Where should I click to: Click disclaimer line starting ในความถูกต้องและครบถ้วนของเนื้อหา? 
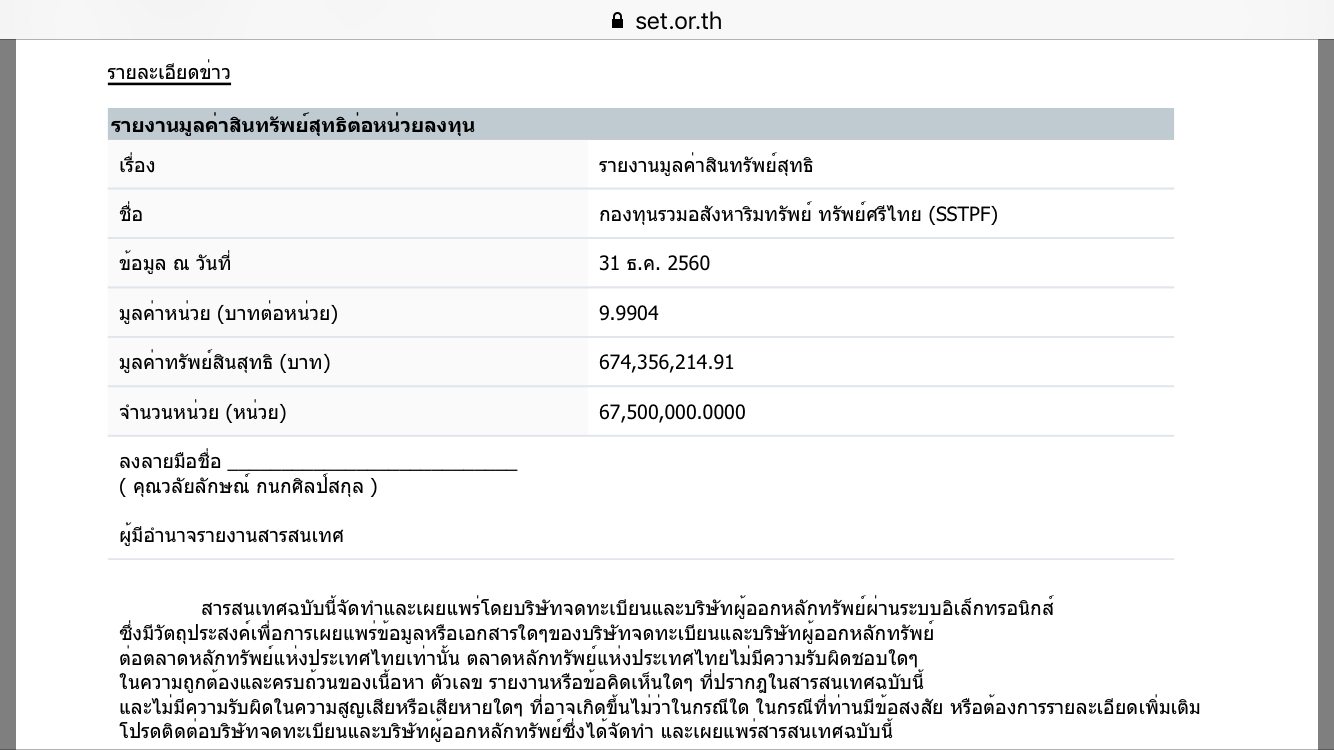point(521,683)
